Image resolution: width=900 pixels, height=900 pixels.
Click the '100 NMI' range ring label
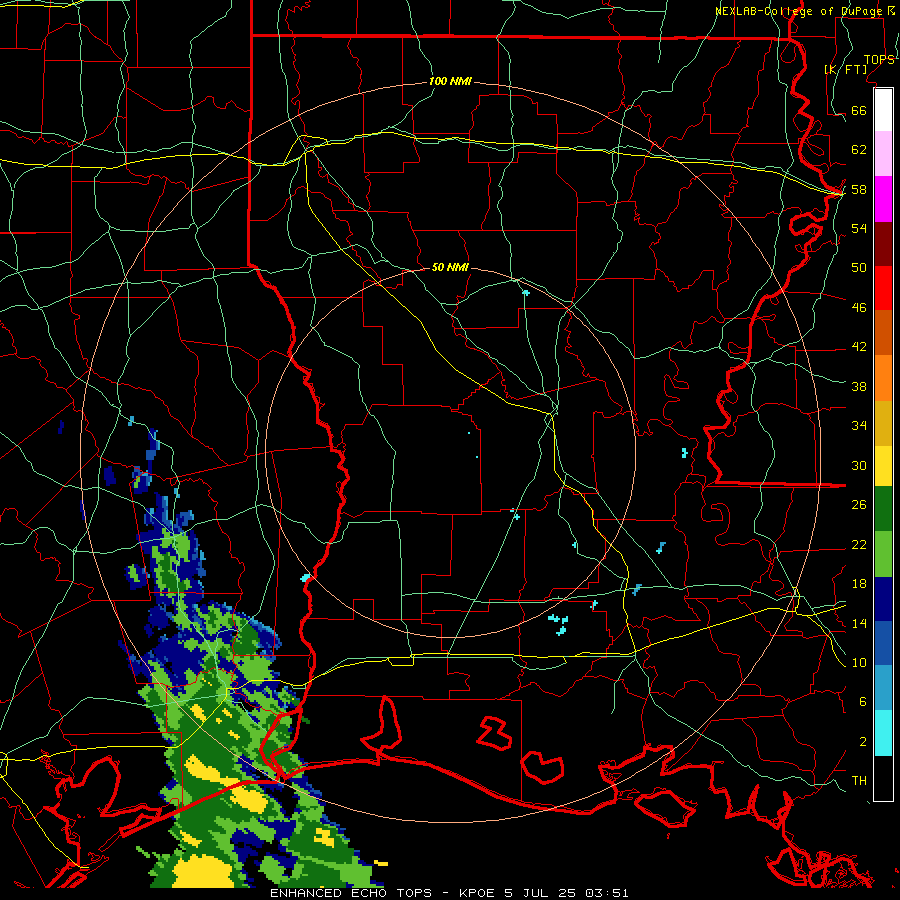(x=450, y=81)
